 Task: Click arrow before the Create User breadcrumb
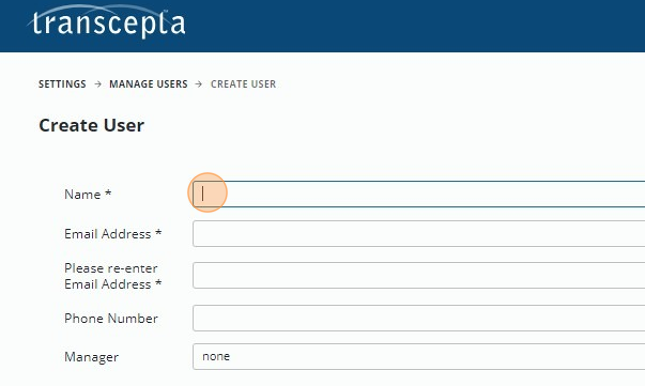199,84
